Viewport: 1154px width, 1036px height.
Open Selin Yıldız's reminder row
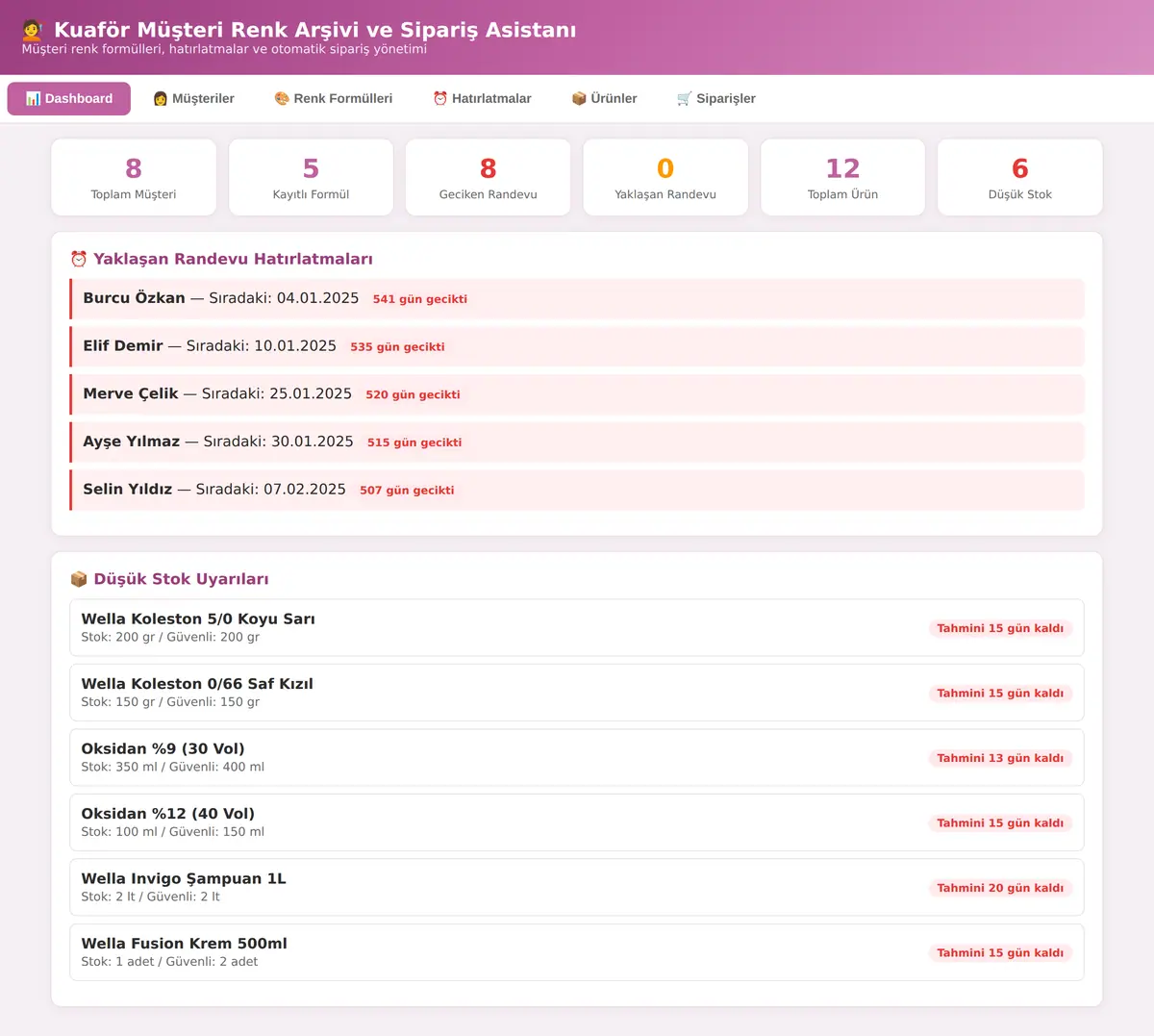tap(577, 490)
